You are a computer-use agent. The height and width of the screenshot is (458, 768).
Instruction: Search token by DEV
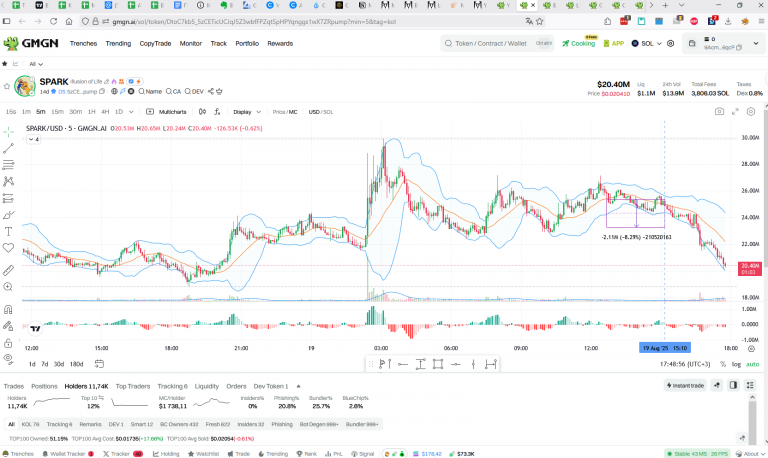pyautogui.click(x=194, y=91)
